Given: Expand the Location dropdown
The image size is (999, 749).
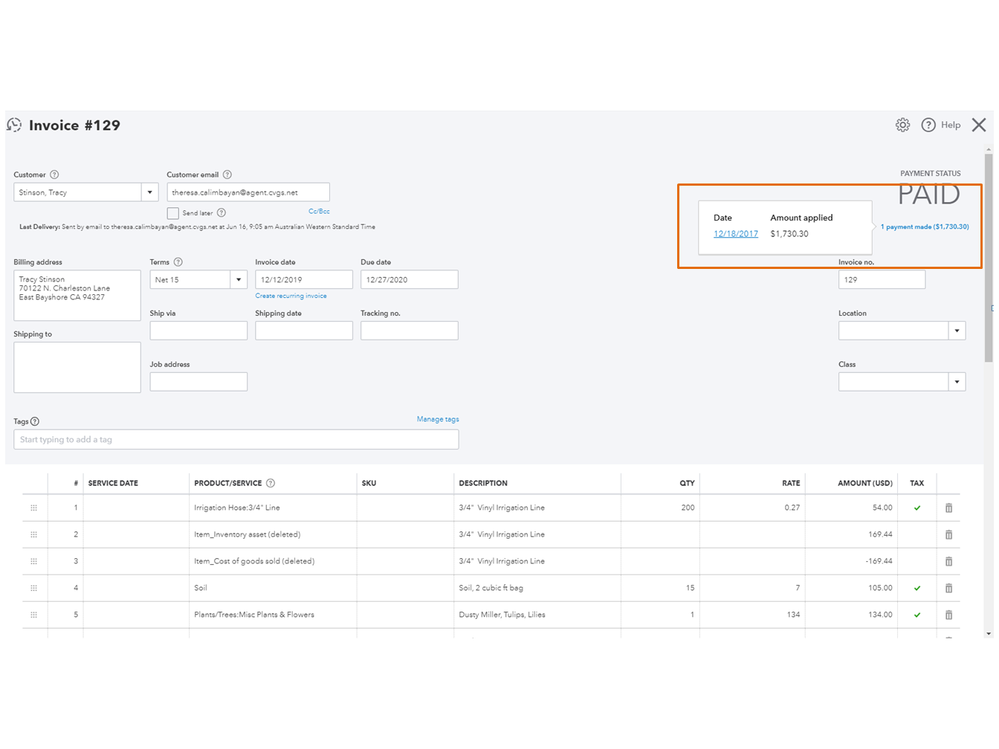Looking at the screenshot, I should click(x=957, y=330).
